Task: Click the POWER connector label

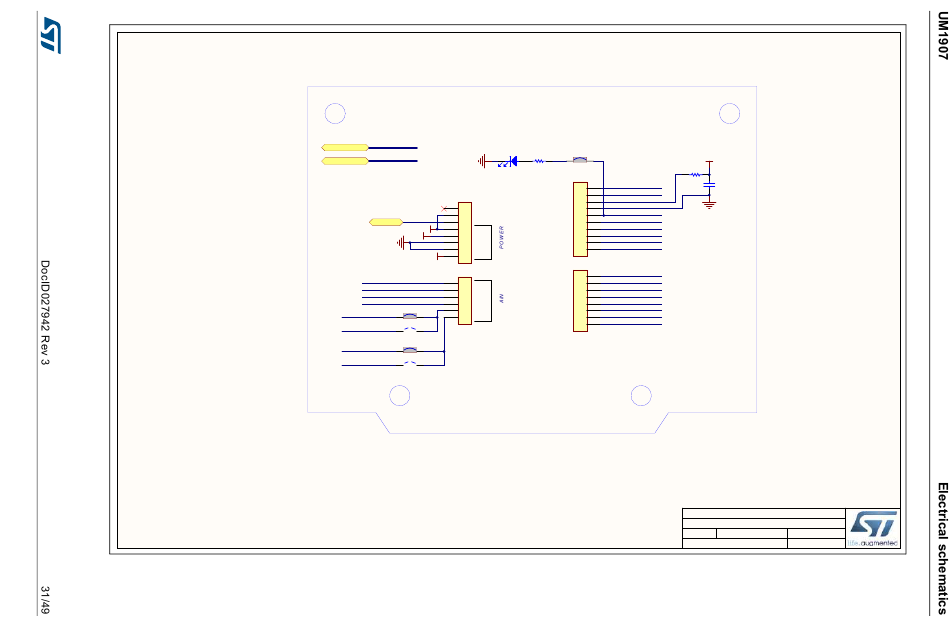Action: pos(502,237)
